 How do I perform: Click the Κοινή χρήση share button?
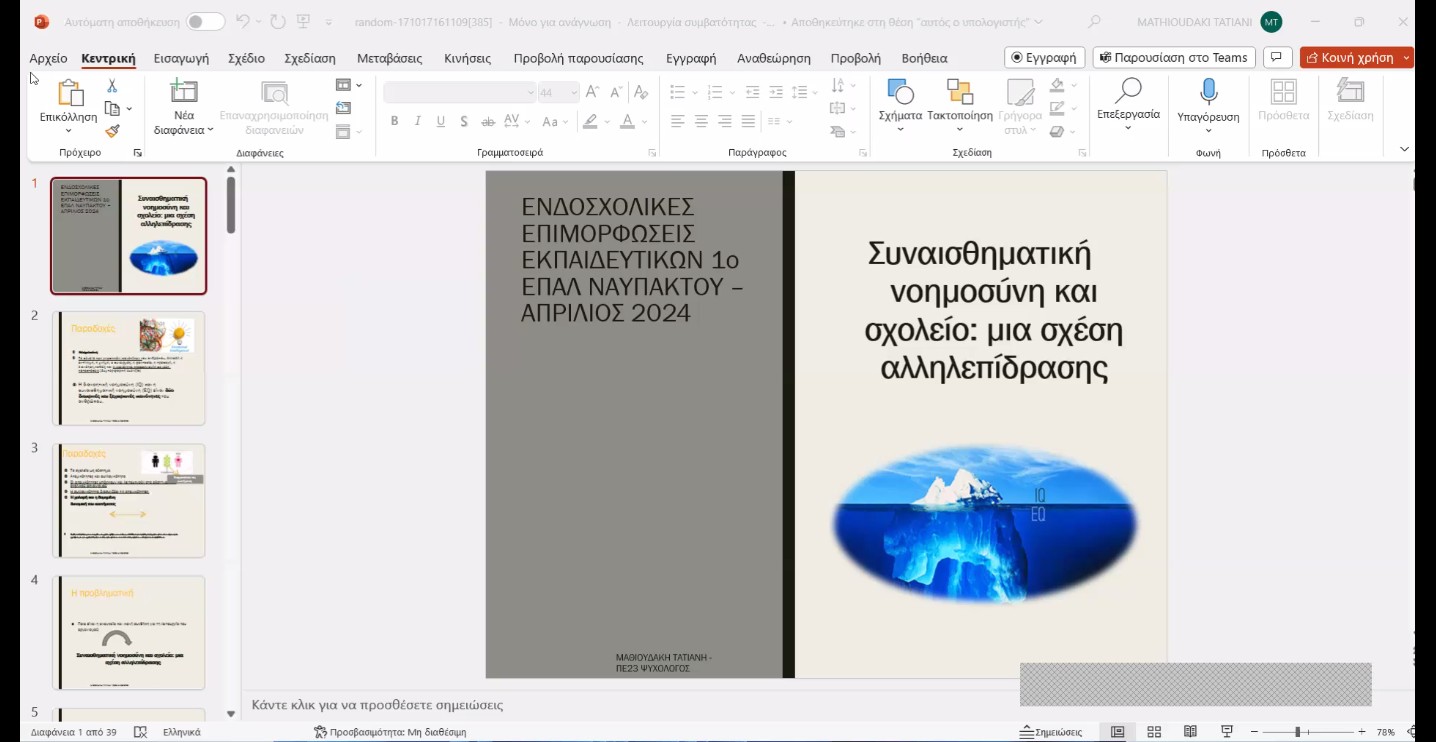1350,58
